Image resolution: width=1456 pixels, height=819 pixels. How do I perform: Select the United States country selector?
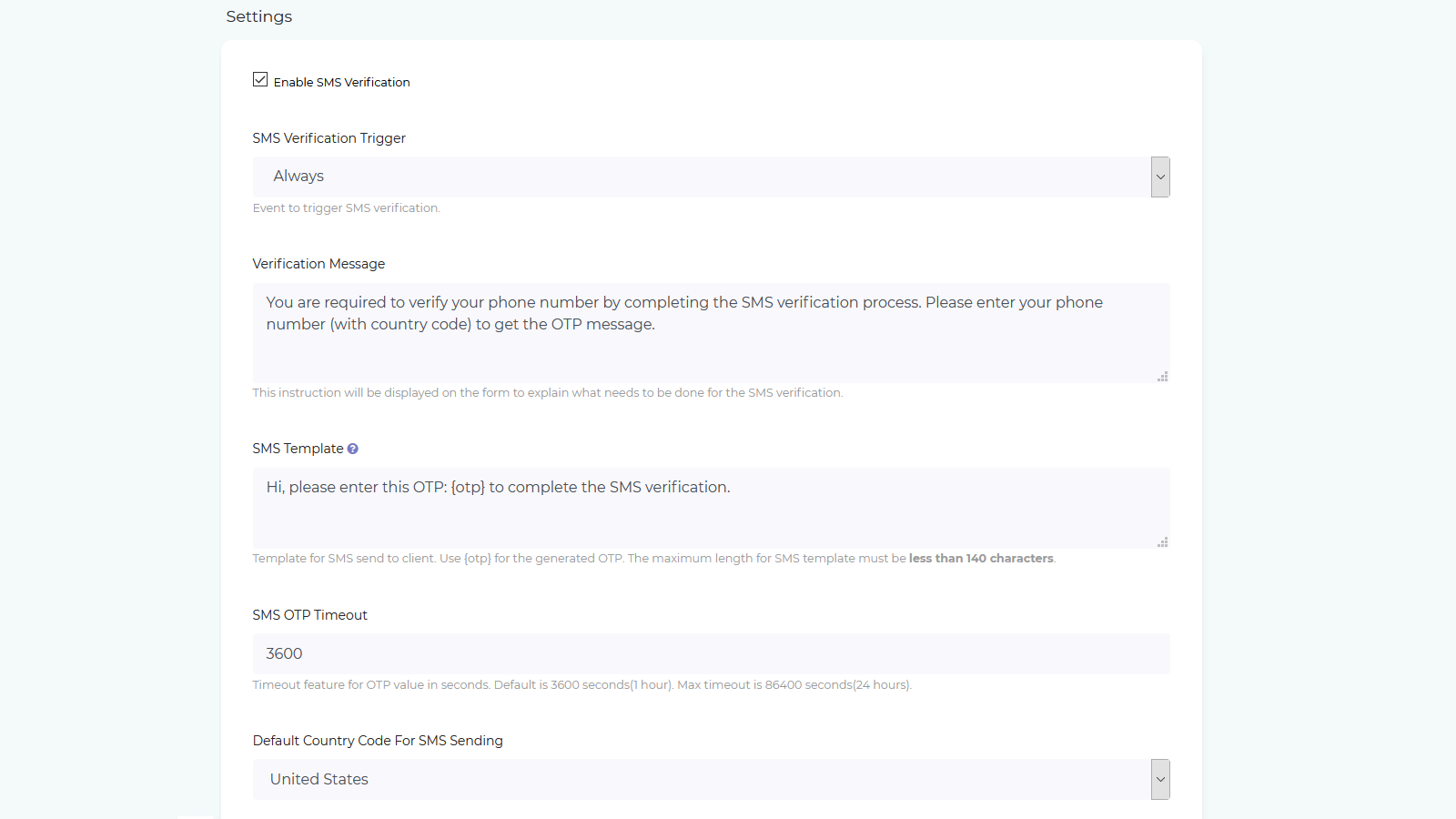pos(711,780)
